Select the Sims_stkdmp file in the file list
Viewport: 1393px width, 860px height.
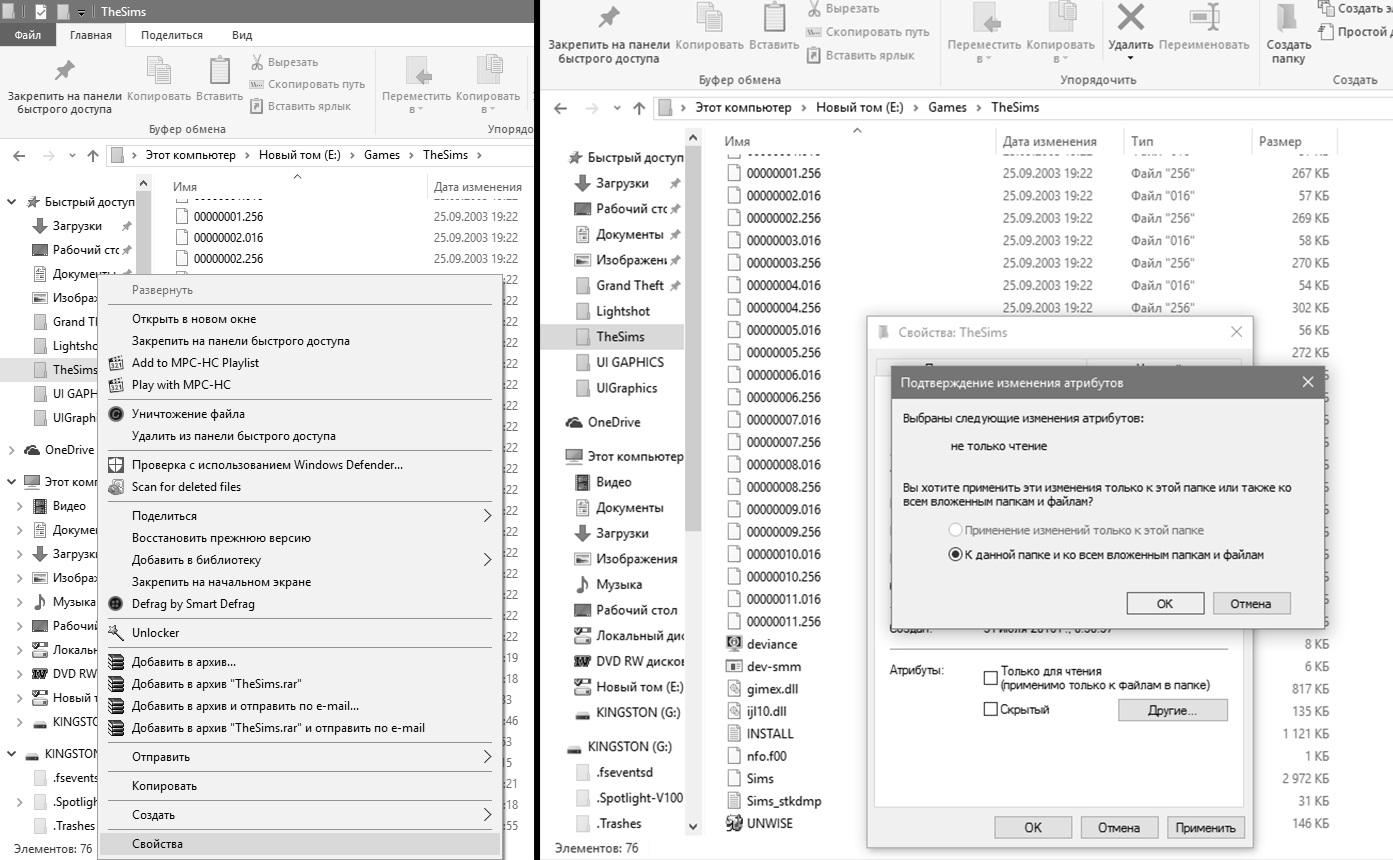784,801
